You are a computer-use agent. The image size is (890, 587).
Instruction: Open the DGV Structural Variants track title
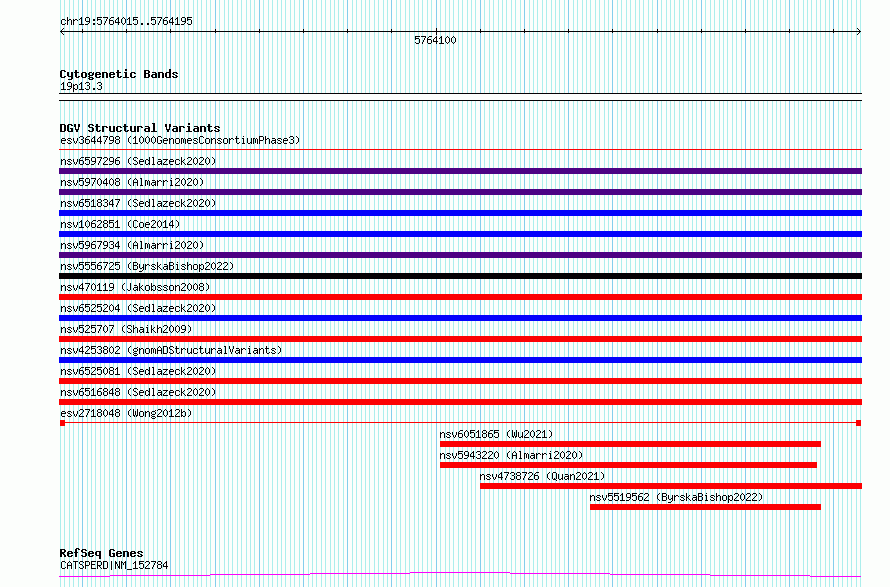pos(140,128)
